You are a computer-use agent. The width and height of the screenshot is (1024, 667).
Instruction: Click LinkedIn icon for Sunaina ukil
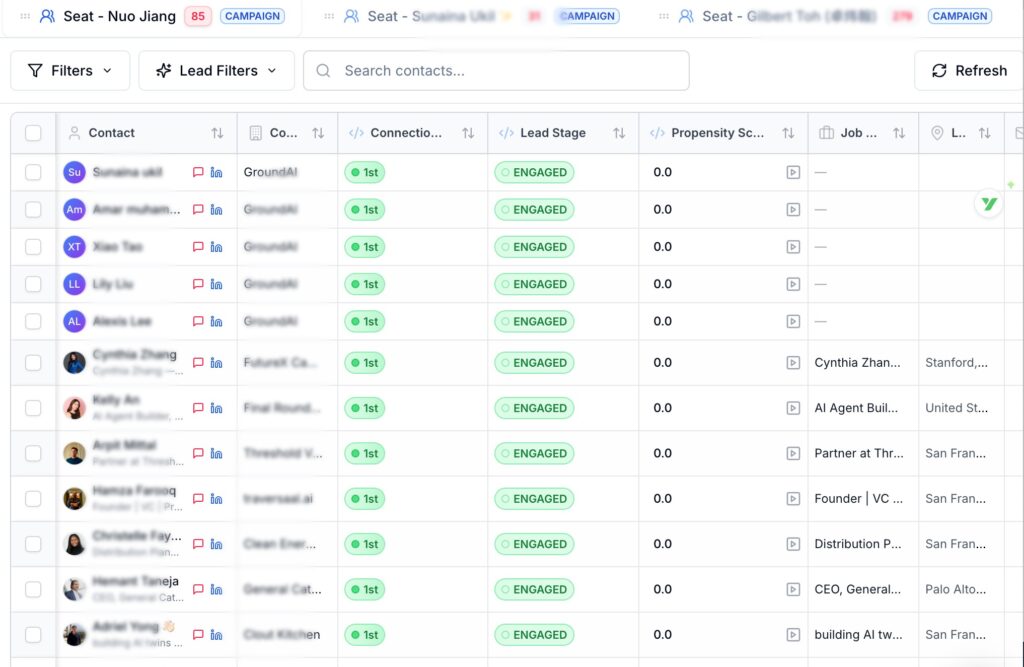point(216,172)
